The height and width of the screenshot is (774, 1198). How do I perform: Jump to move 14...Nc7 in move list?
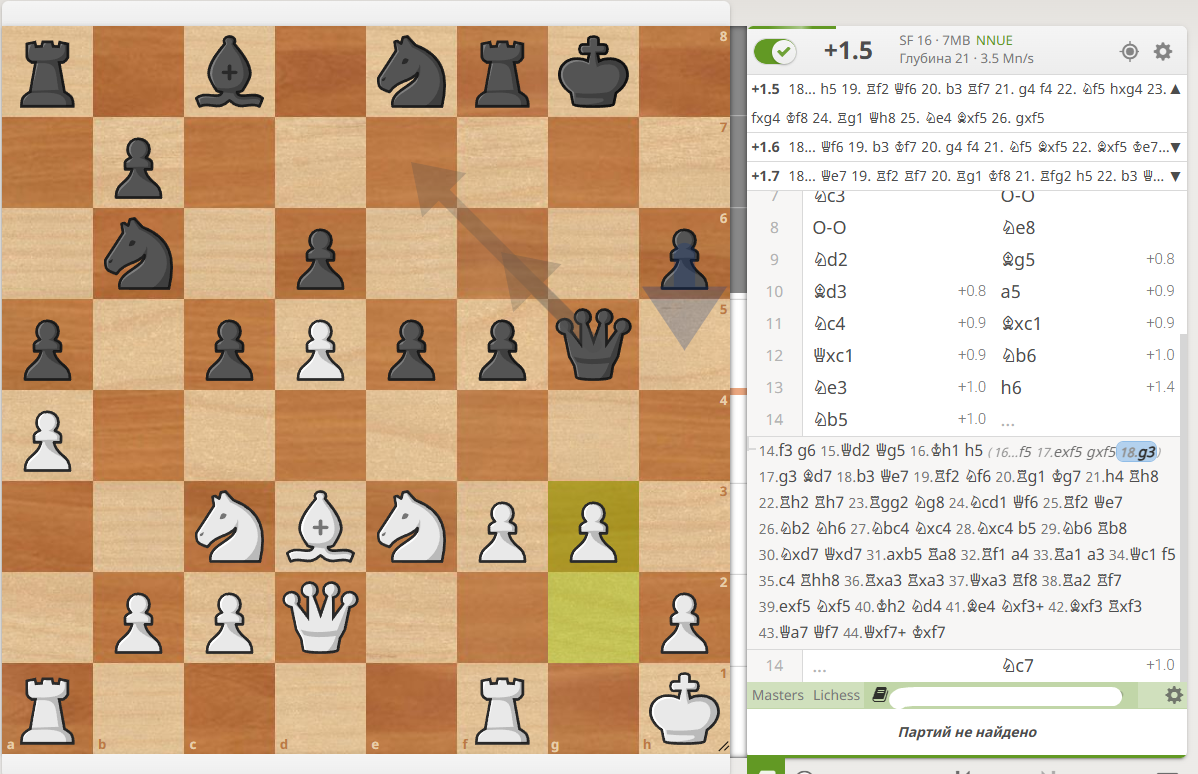tap(1018, 666)
